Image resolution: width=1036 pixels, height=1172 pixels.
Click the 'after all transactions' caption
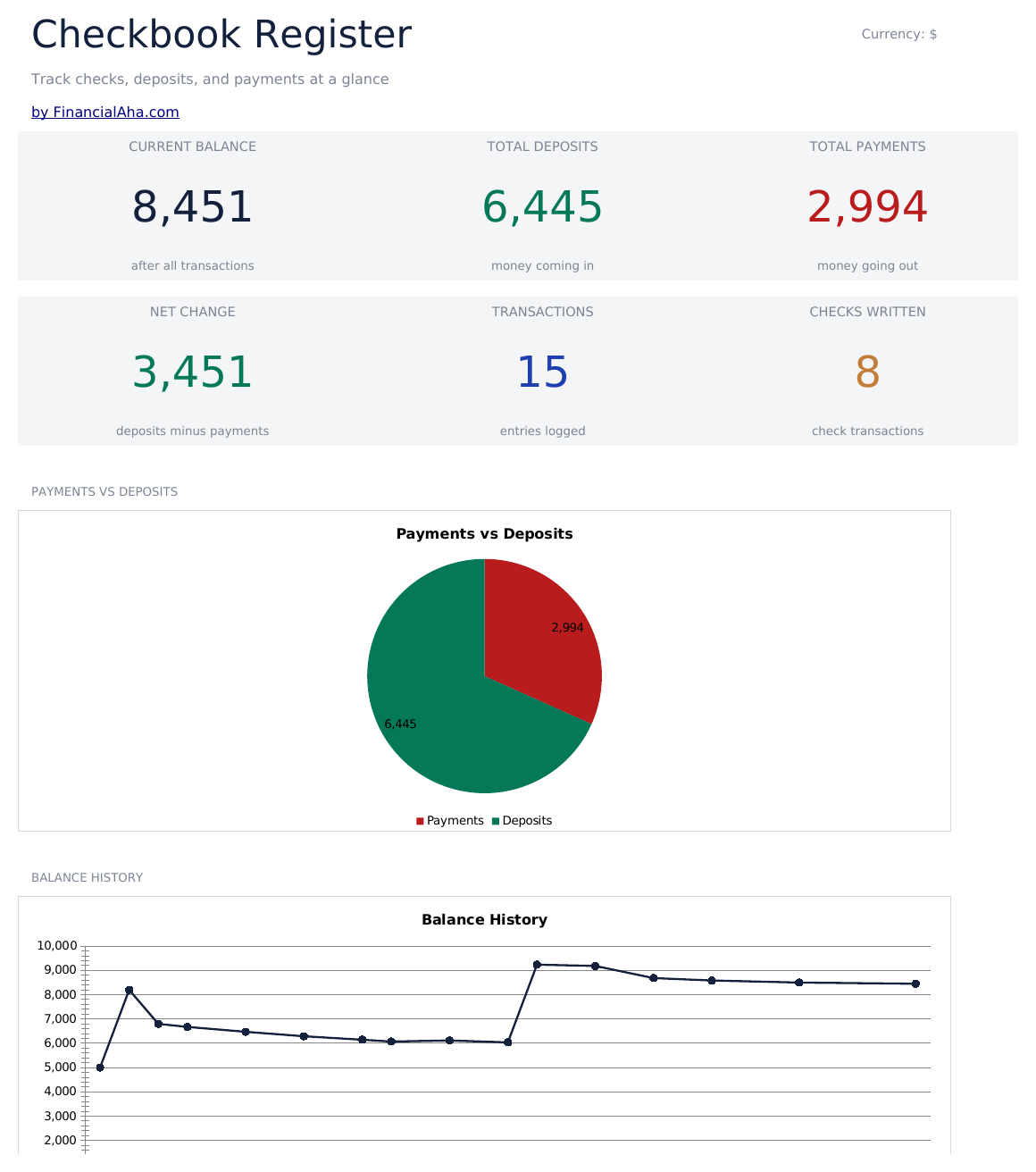pyautogui.click(x=192, y=265)
